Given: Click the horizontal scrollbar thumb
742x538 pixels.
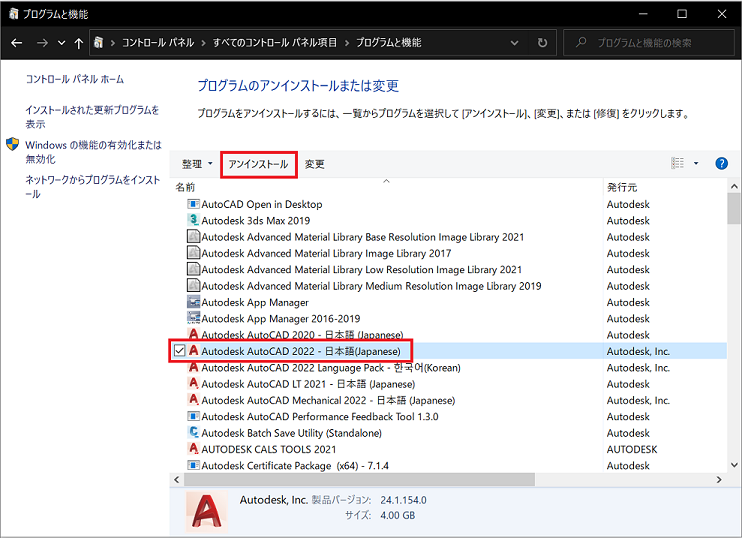Looking at the screenshot, I should point(359,480).
